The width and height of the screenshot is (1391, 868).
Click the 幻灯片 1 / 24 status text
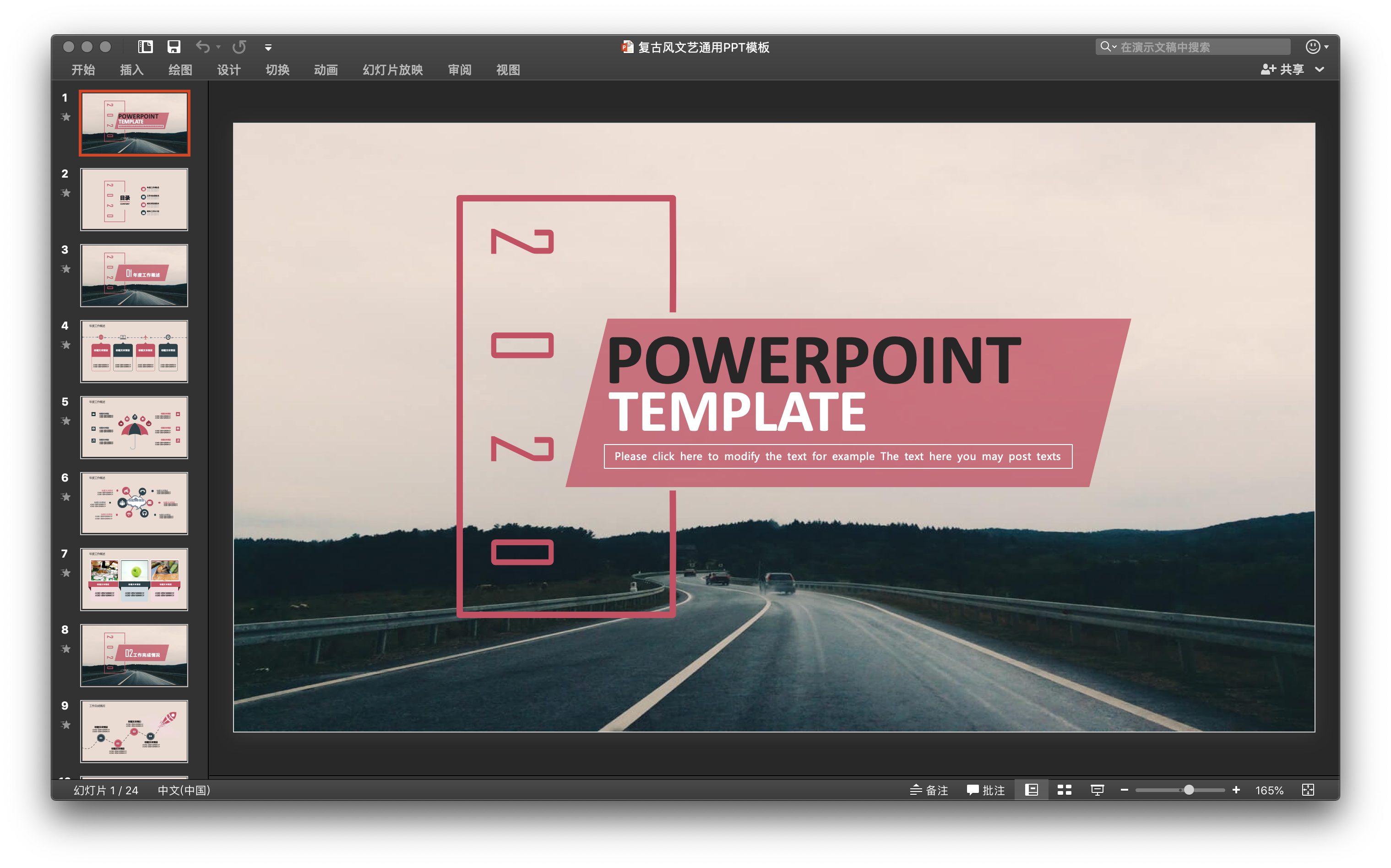point(106,791)
